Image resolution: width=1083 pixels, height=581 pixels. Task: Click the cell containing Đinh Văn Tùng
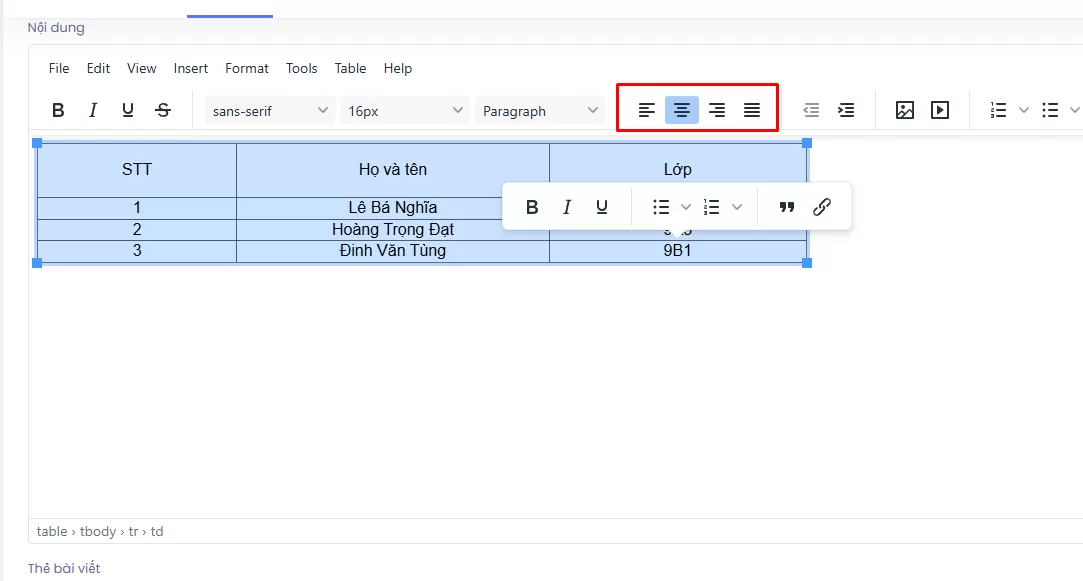pos(392,251)
